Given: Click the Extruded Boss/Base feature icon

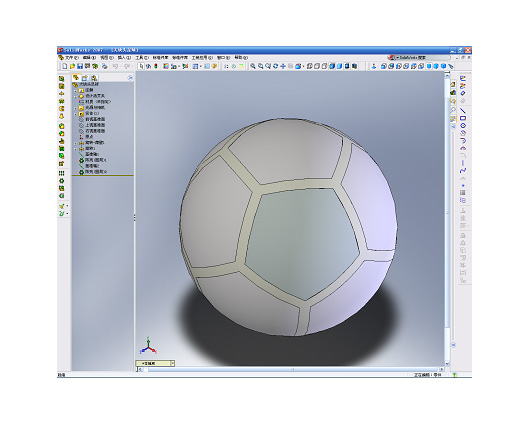Looking at the screenshot, I should coord(62,78).
